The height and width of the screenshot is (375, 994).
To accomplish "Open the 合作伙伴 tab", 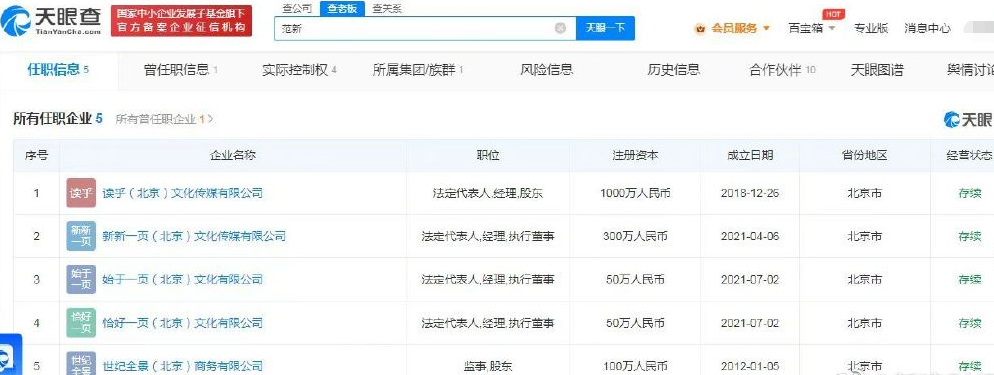I will click(782, 70).
